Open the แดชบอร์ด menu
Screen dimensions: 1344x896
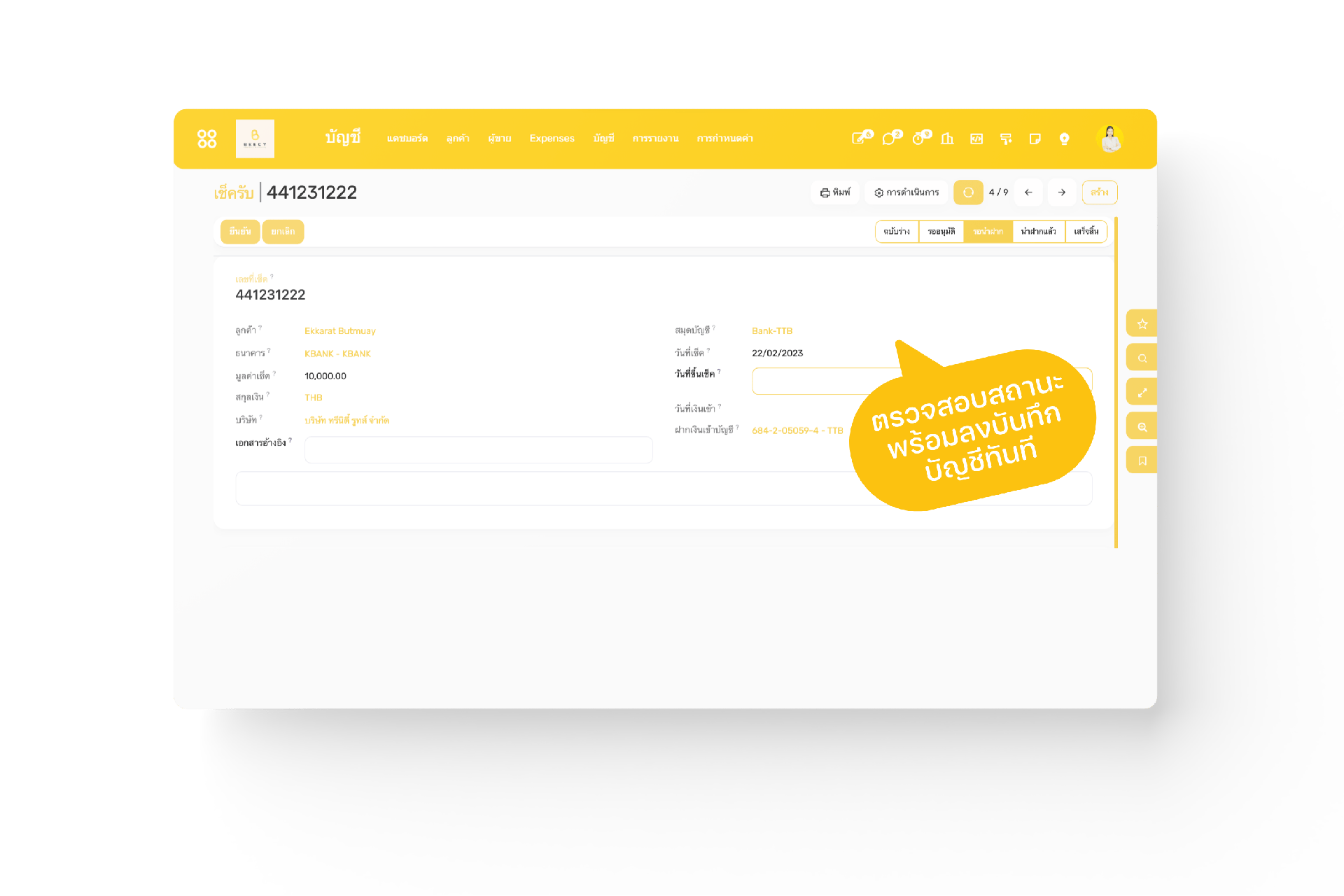[x=407, y=139]
